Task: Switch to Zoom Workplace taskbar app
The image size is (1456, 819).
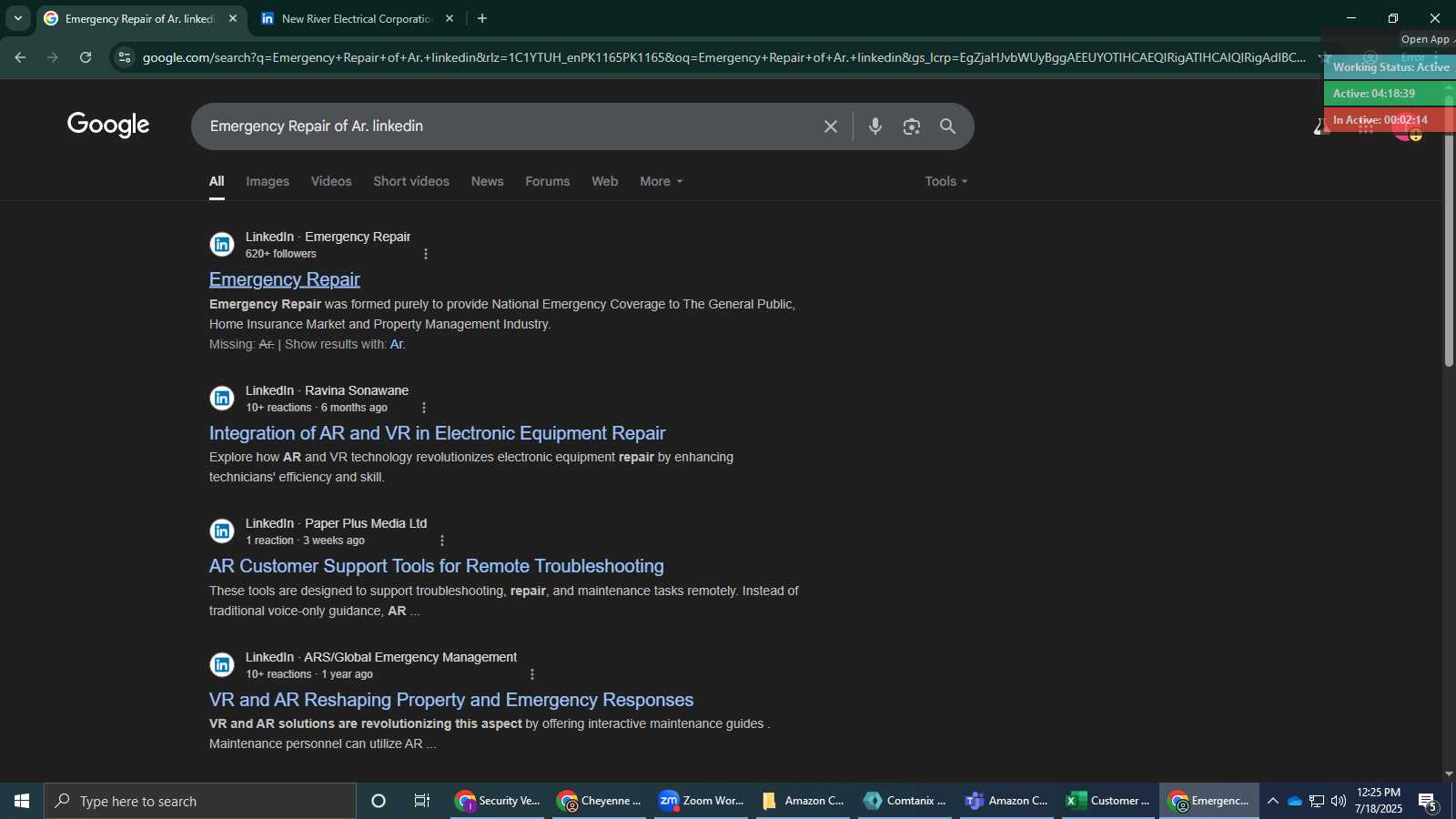Action: click(702, 801)
